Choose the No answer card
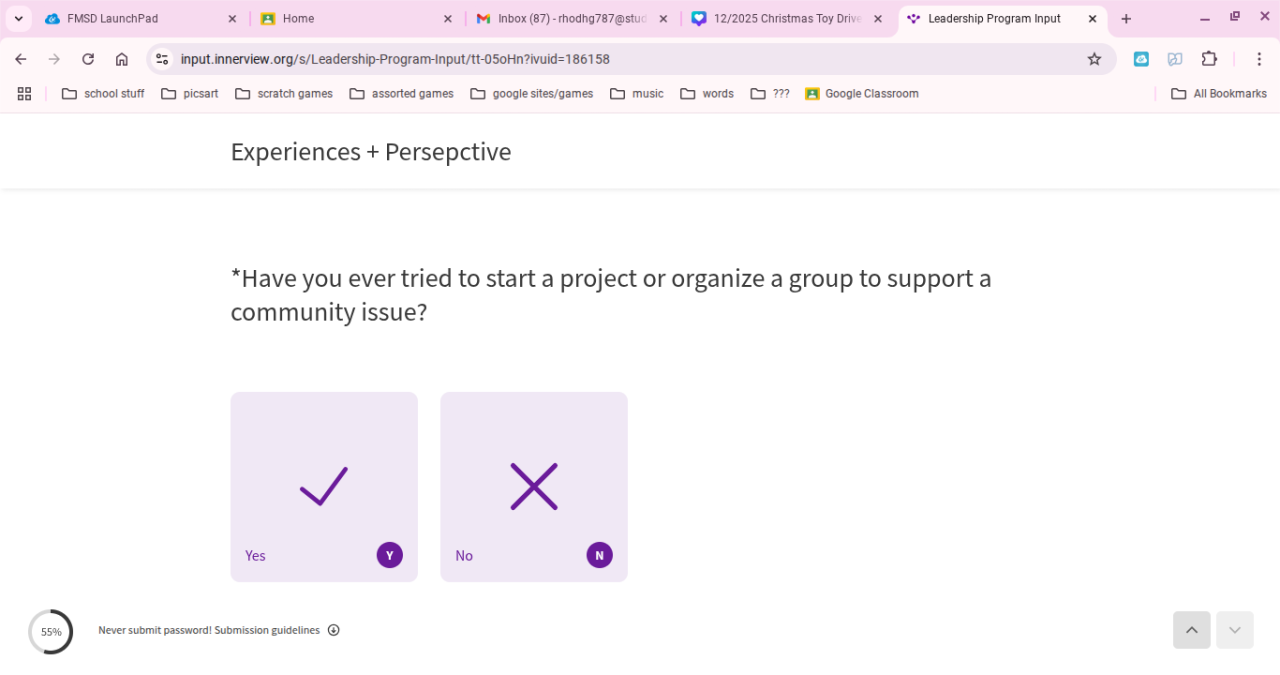 tap(534, 486)
